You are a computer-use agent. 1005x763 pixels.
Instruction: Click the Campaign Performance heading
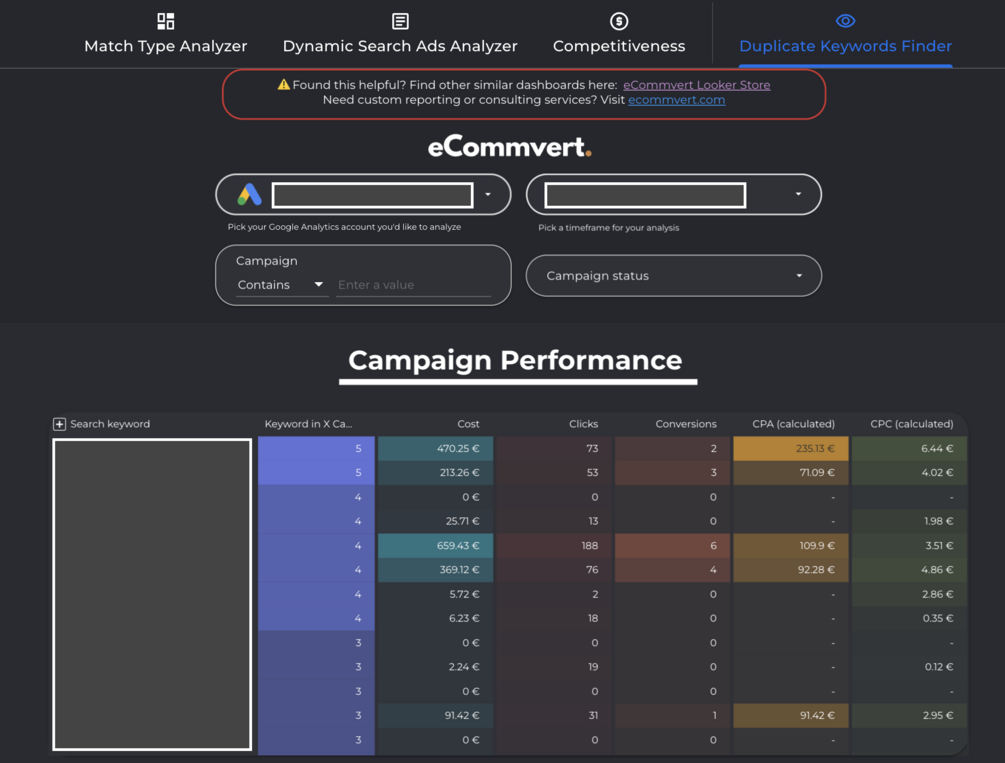[x=515, y=360]
